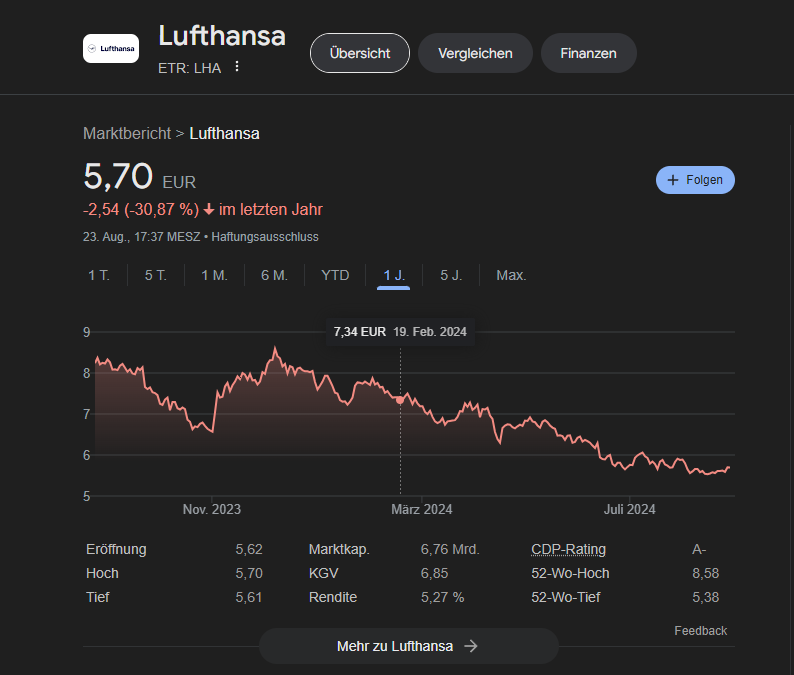Viewport: 794px width, 675px height.
Task: Choose the 6 M. chart range
Action: point(274,275)
